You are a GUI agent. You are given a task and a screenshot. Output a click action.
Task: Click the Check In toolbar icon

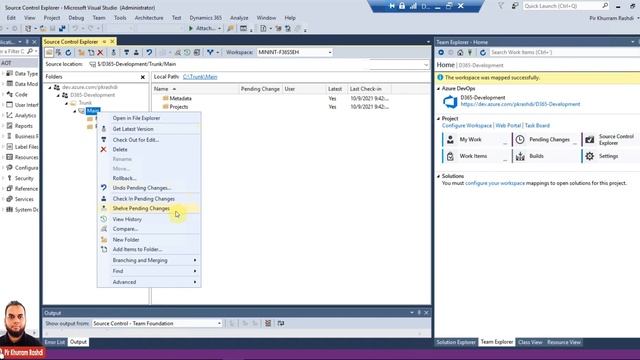coord(136,52)
